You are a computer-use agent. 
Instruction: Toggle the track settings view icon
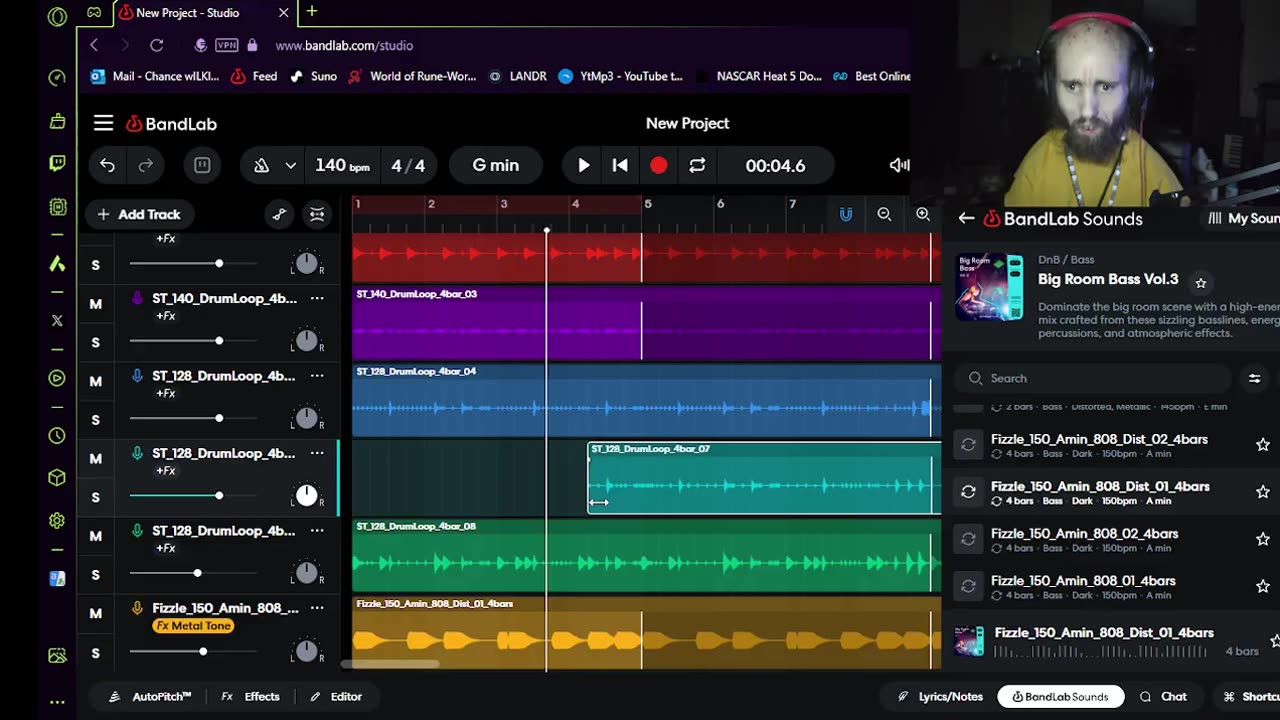pos(317,214)
